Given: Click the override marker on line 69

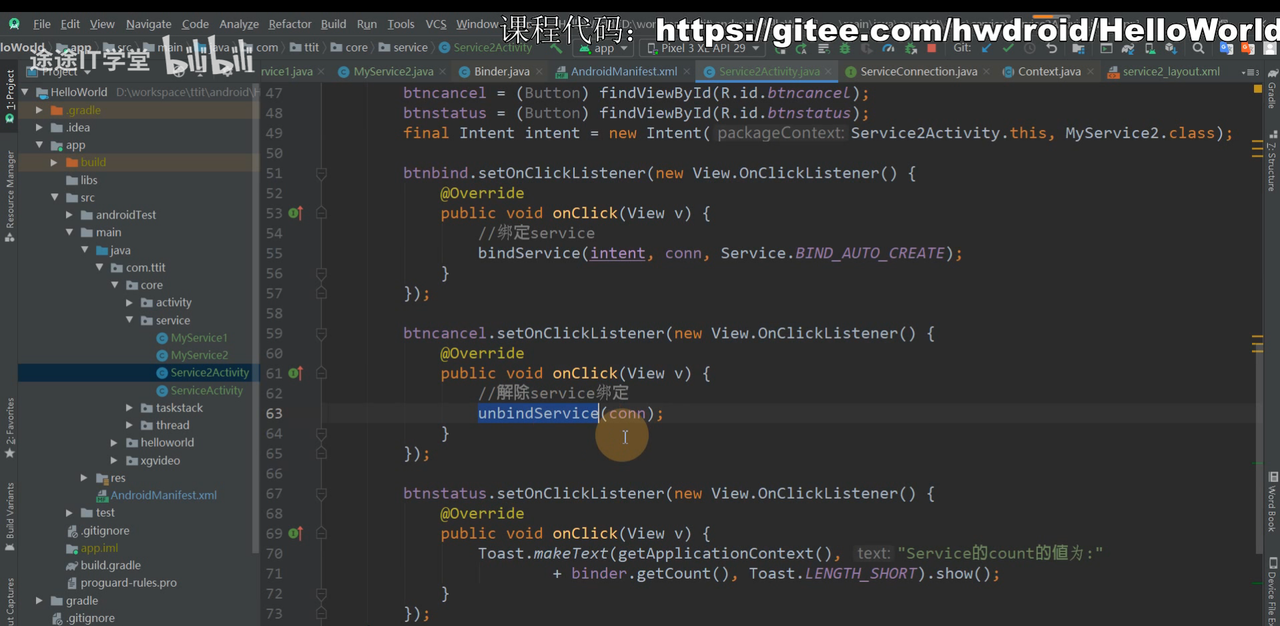Looking at the screenshot, I should [295, 533].
